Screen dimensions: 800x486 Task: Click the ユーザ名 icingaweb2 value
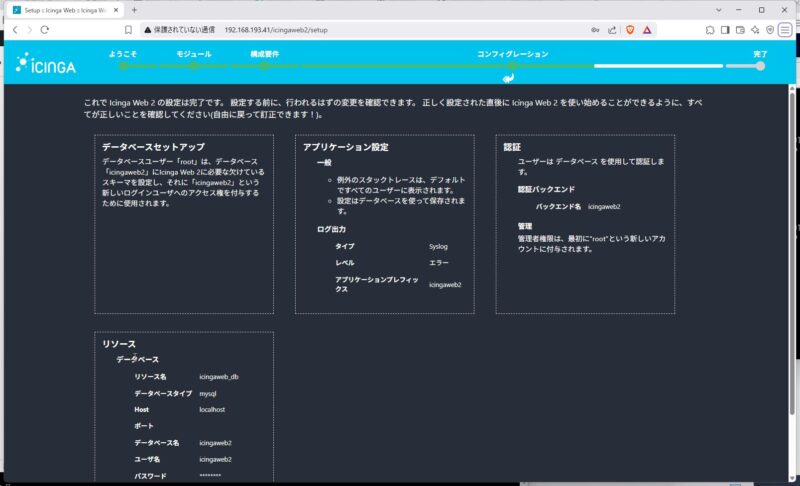click(215, 459)
